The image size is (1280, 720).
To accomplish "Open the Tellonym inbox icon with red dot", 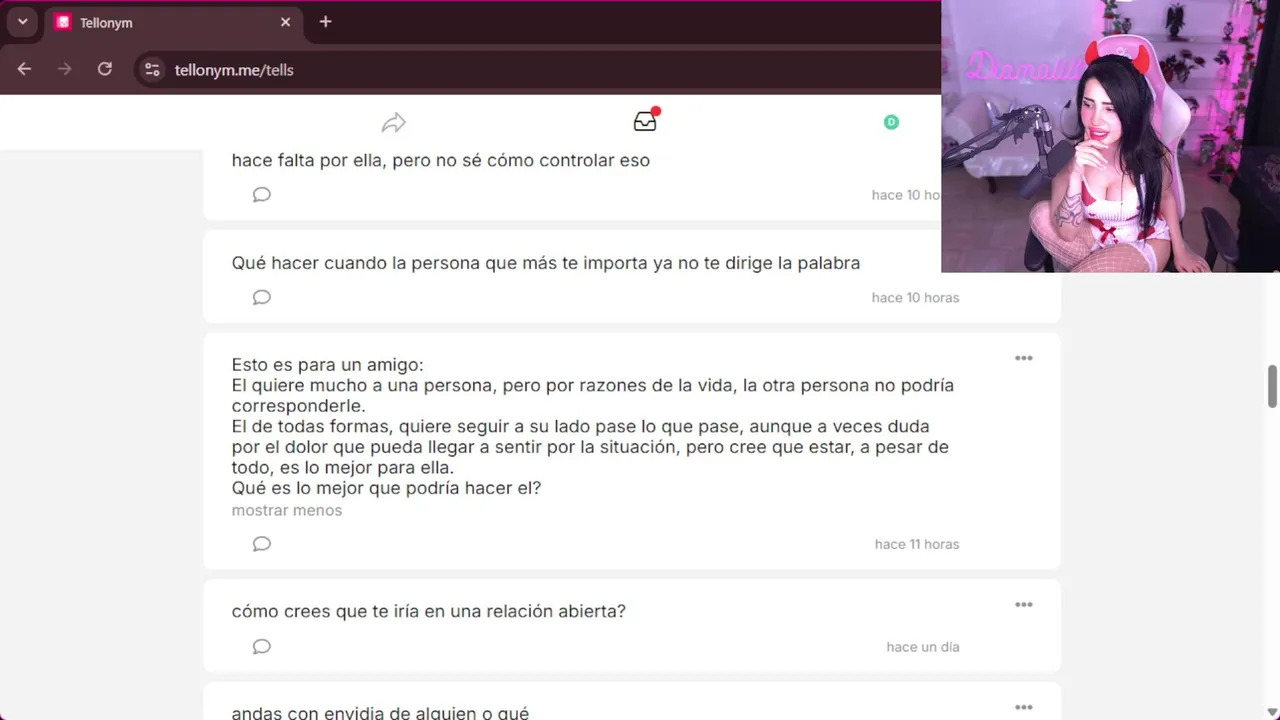I will point(645,121).
